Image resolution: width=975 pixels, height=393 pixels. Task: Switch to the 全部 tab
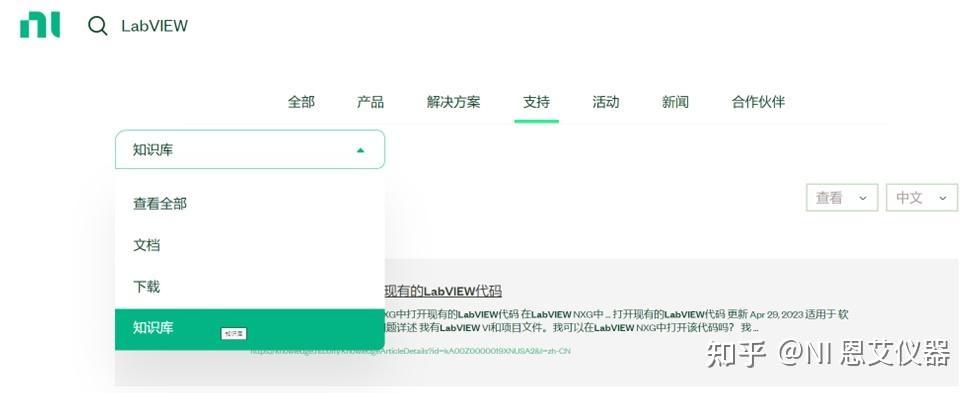click(301, 102)
